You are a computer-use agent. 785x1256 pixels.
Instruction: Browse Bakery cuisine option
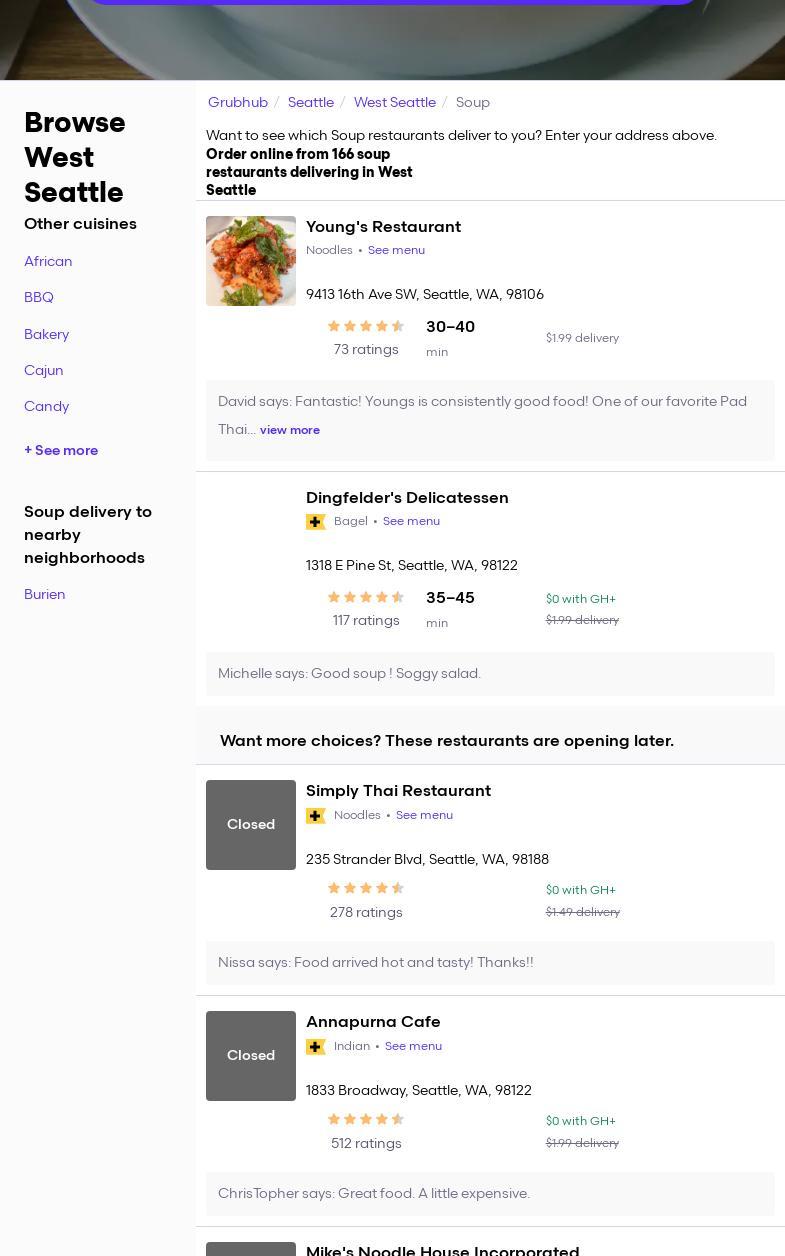tap(46, 334)
